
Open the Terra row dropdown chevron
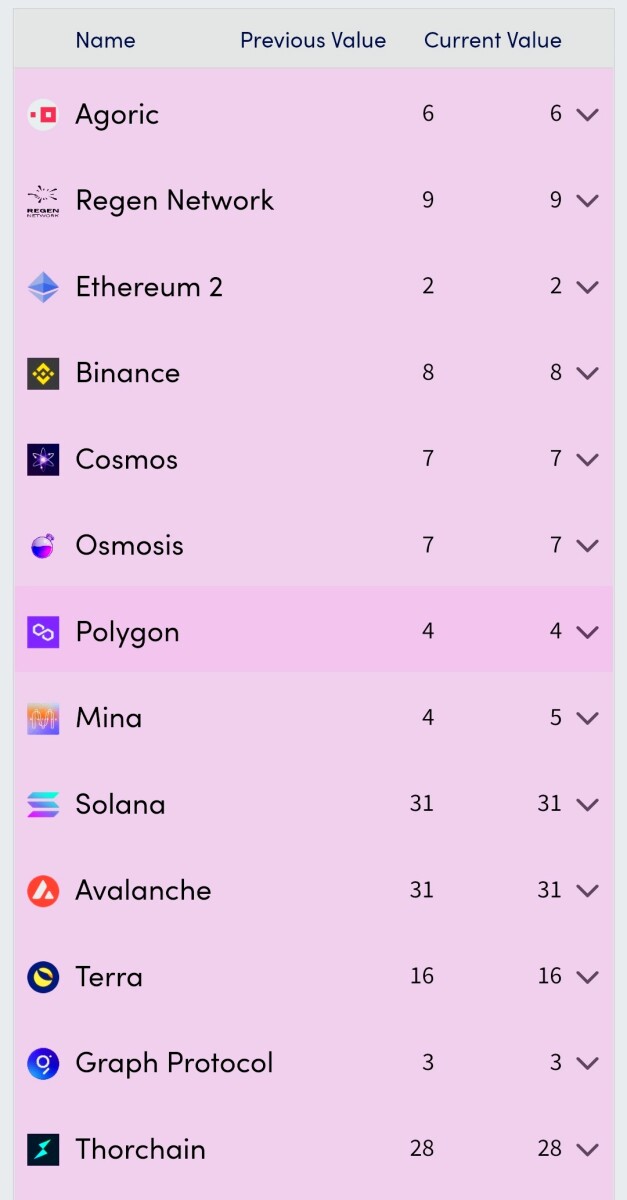588,977
